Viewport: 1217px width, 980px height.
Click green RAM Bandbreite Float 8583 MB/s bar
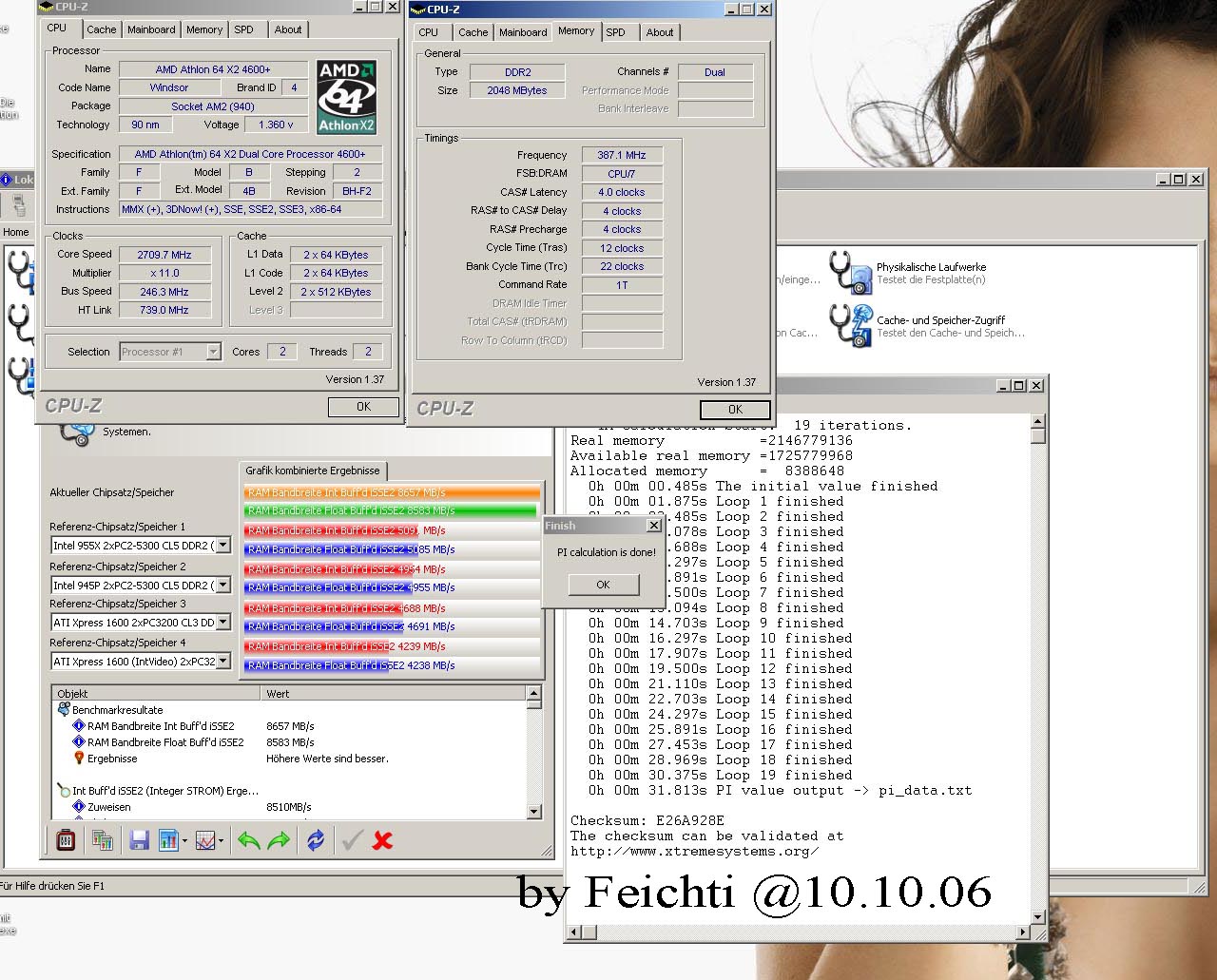pos(390,510)
